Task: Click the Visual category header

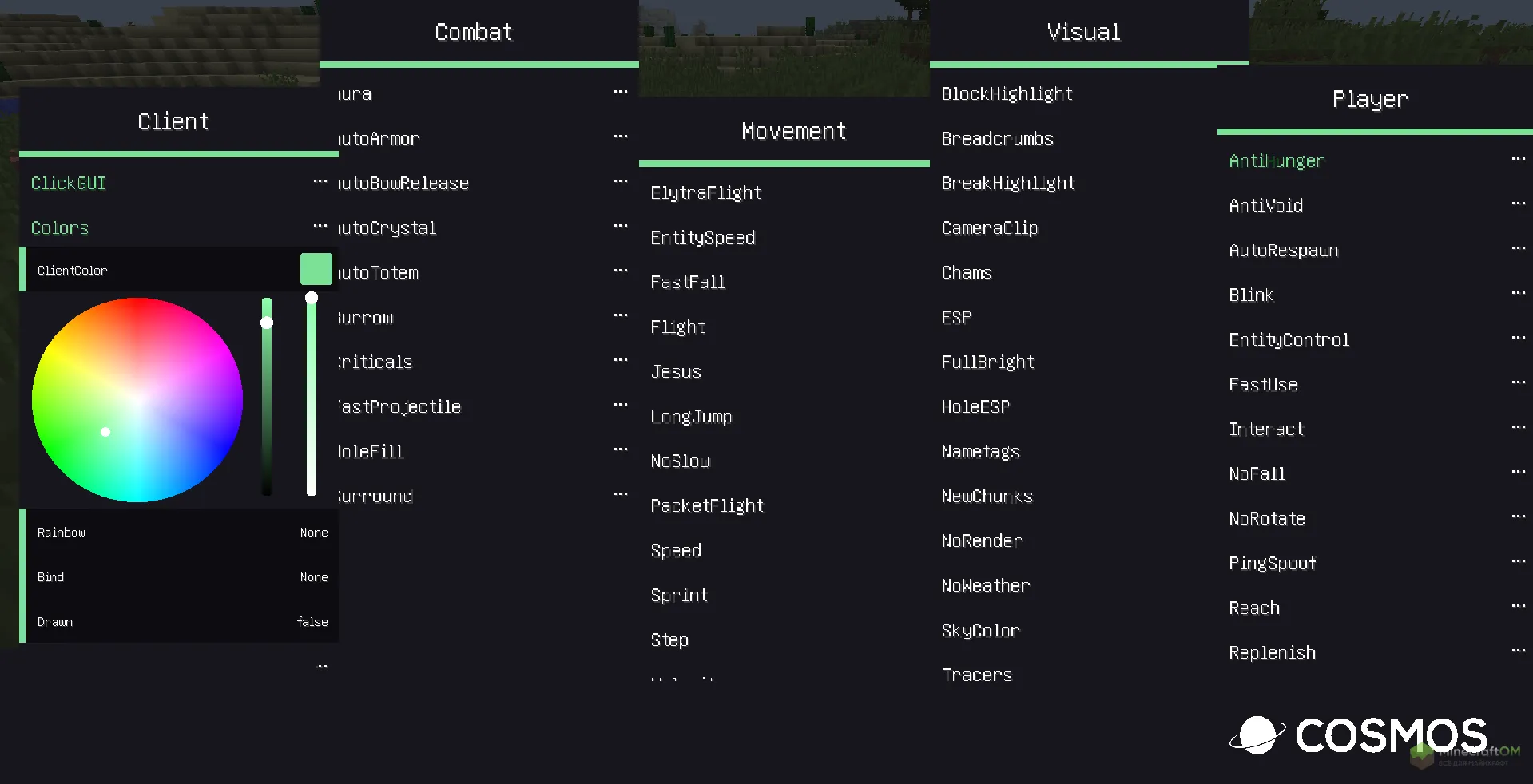Action: click(x=1083, y=32)
